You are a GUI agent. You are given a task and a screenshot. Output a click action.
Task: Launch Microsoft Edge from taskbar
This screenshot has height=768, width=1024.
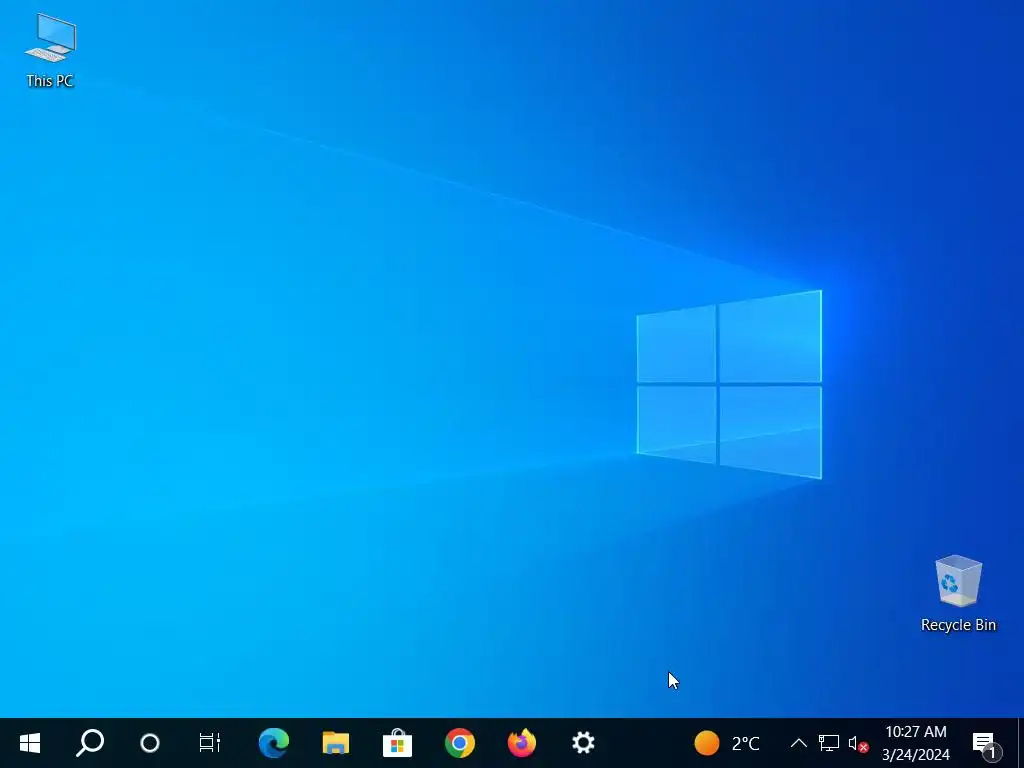click(x=274, y=743)
